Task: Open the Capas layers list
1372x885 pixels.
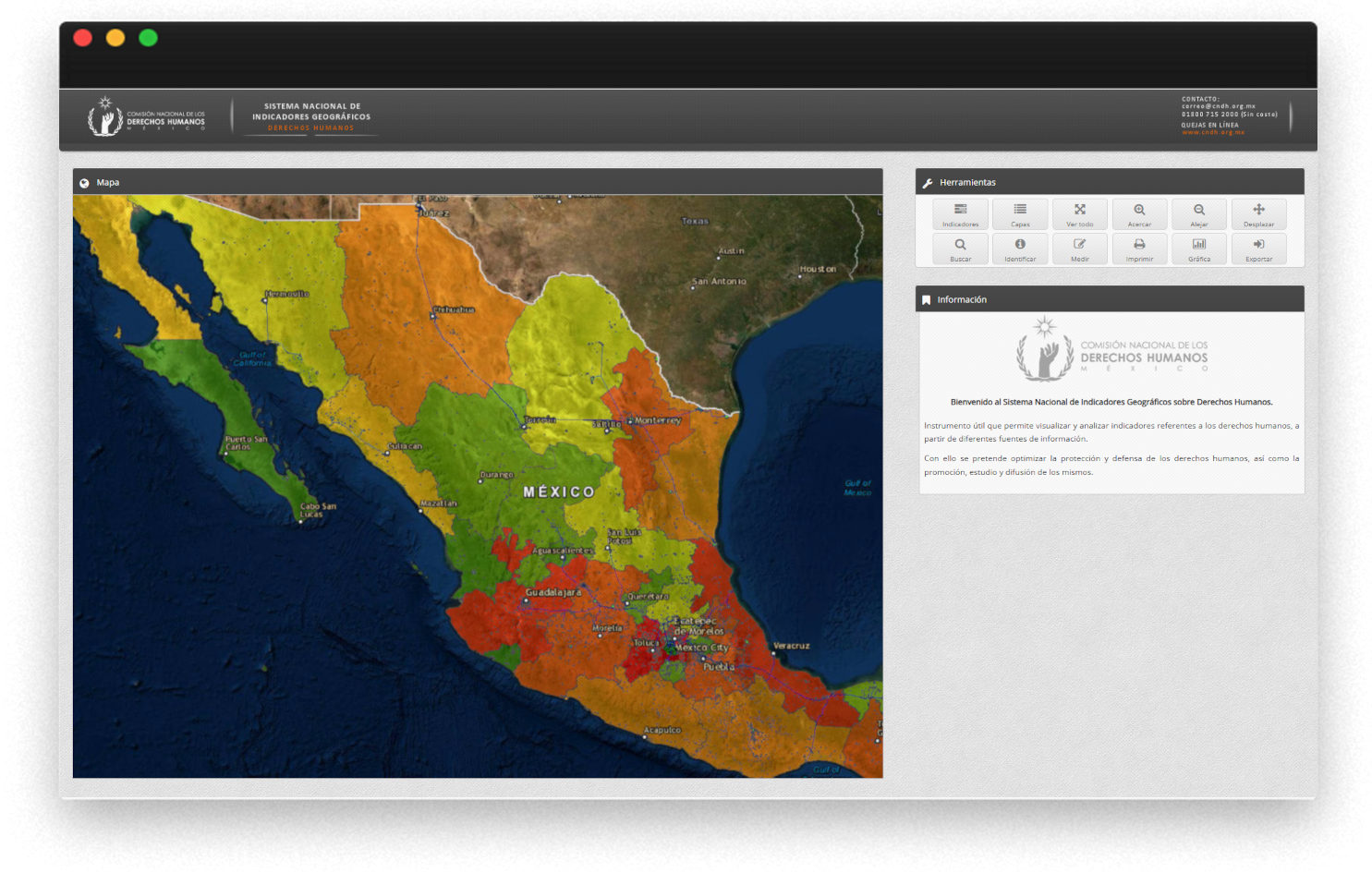Action: point(1020,214)
